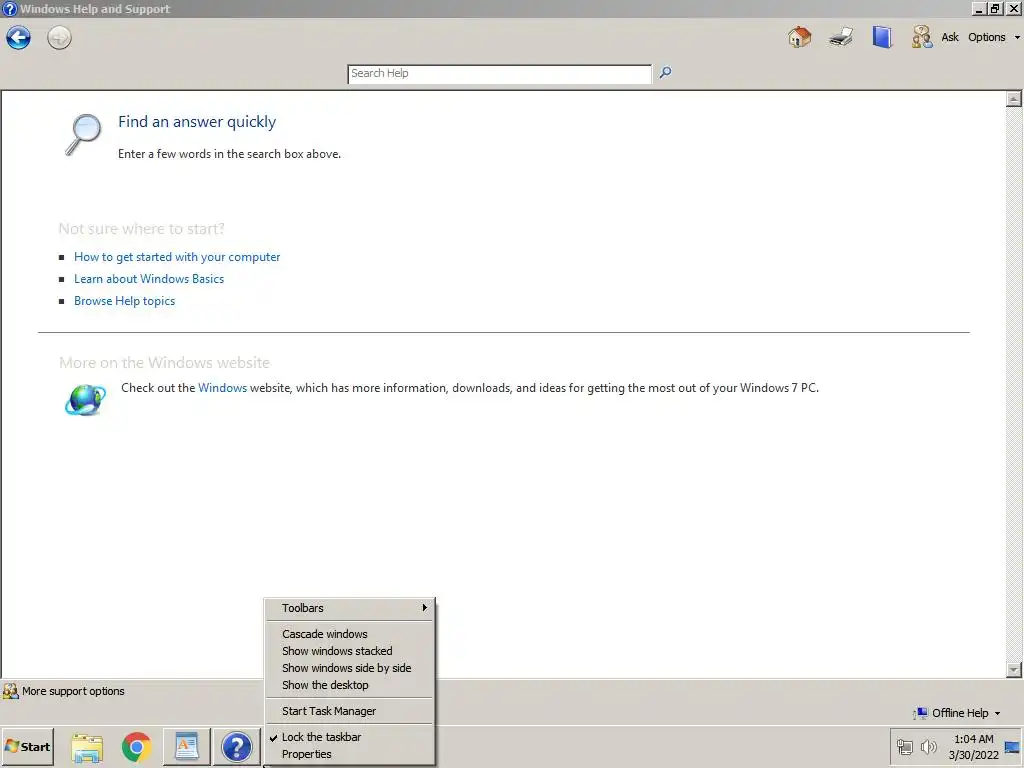Click the Help window title bar icon
This screenshot has width=1024, height=768.
9,8
